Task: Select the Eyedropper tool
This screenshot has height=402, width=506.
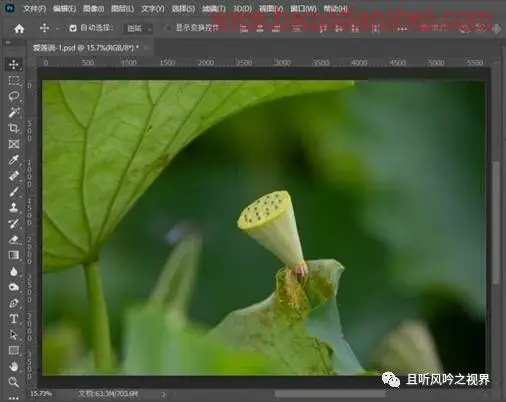Action: point(14,160)
